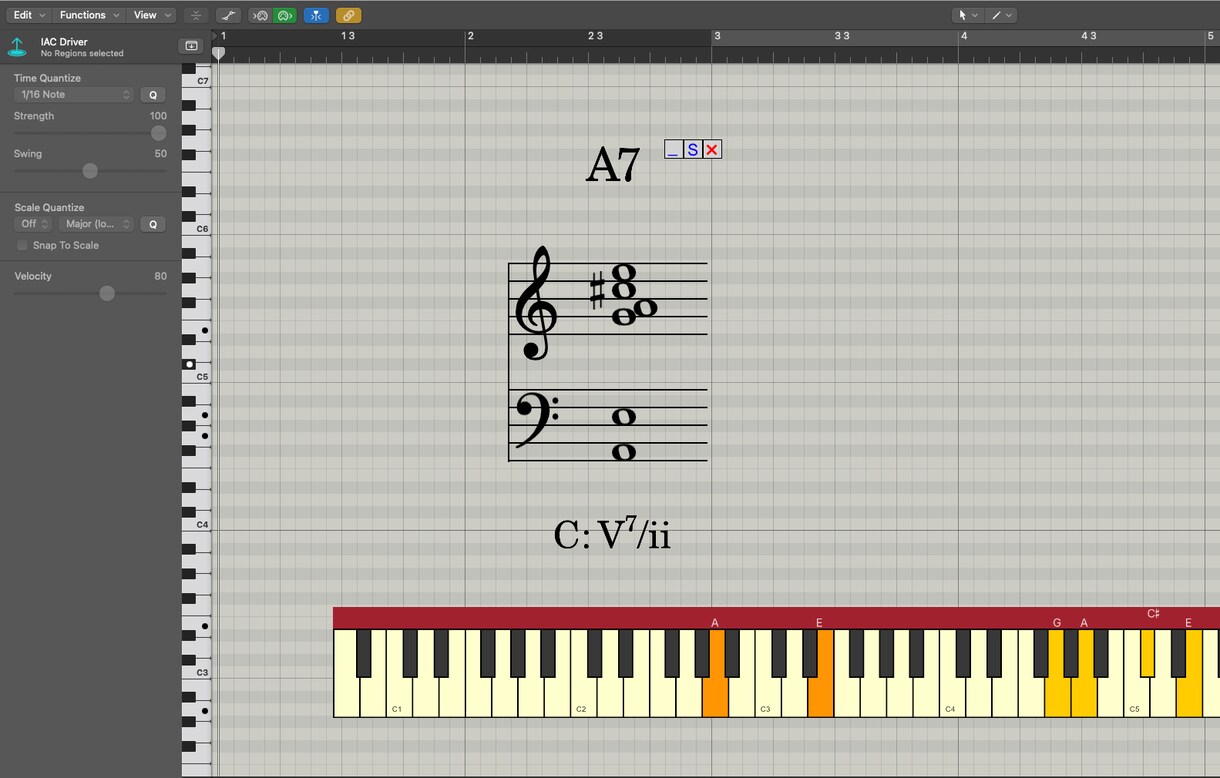Open the pointer tool menu
This screenshot has width=1220, height=778.
(x=967, y=15)
